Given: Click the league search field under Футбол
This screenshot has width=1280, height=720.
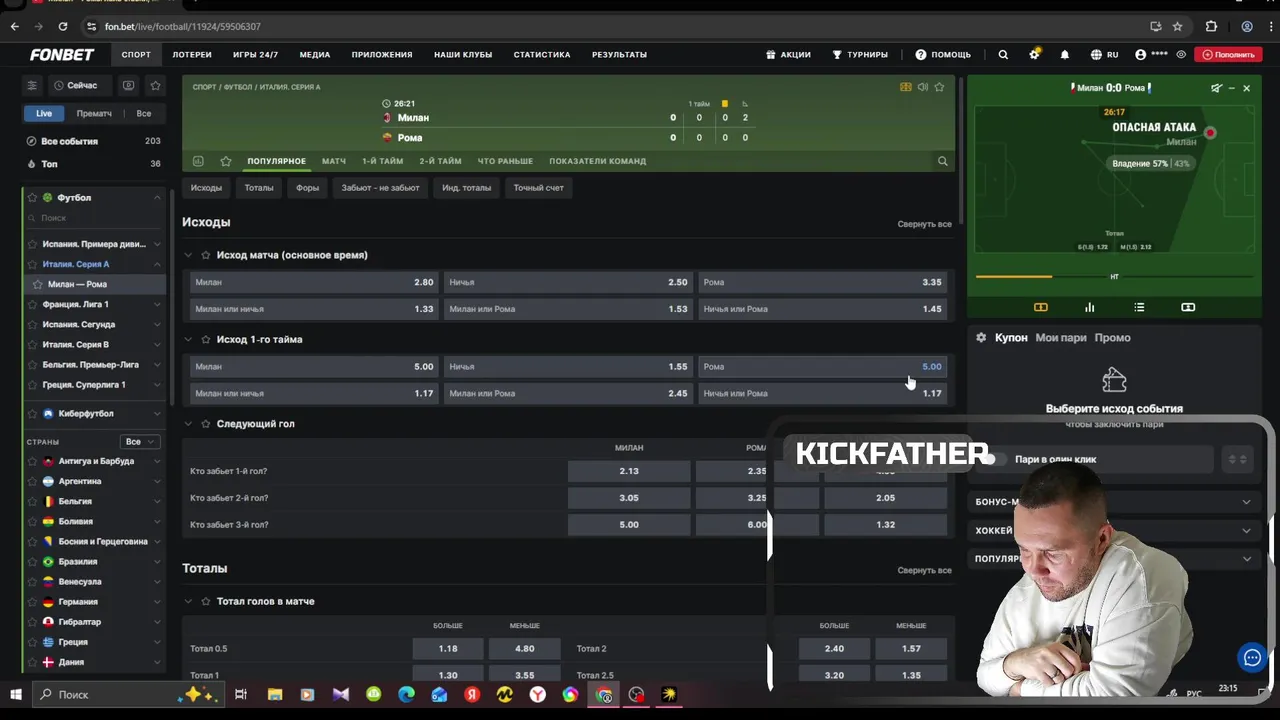Looking at the screenshot, I should [95, 218].
